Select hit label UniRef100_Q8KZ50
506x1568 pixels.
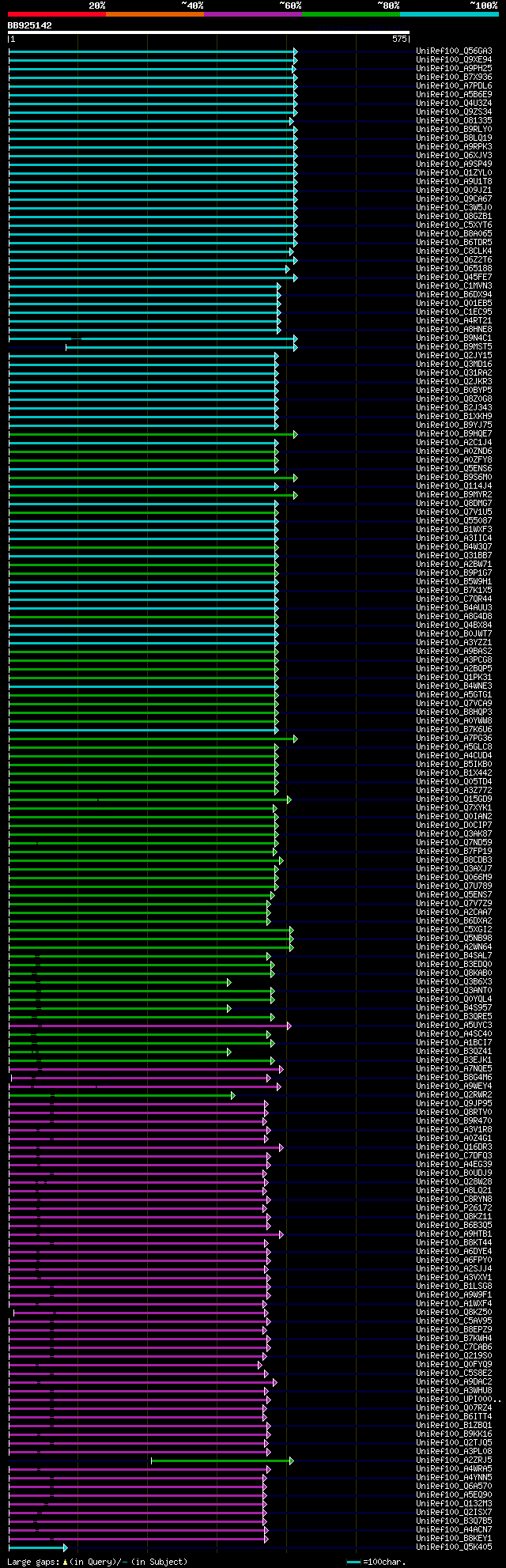click(x=454, y=1312)
